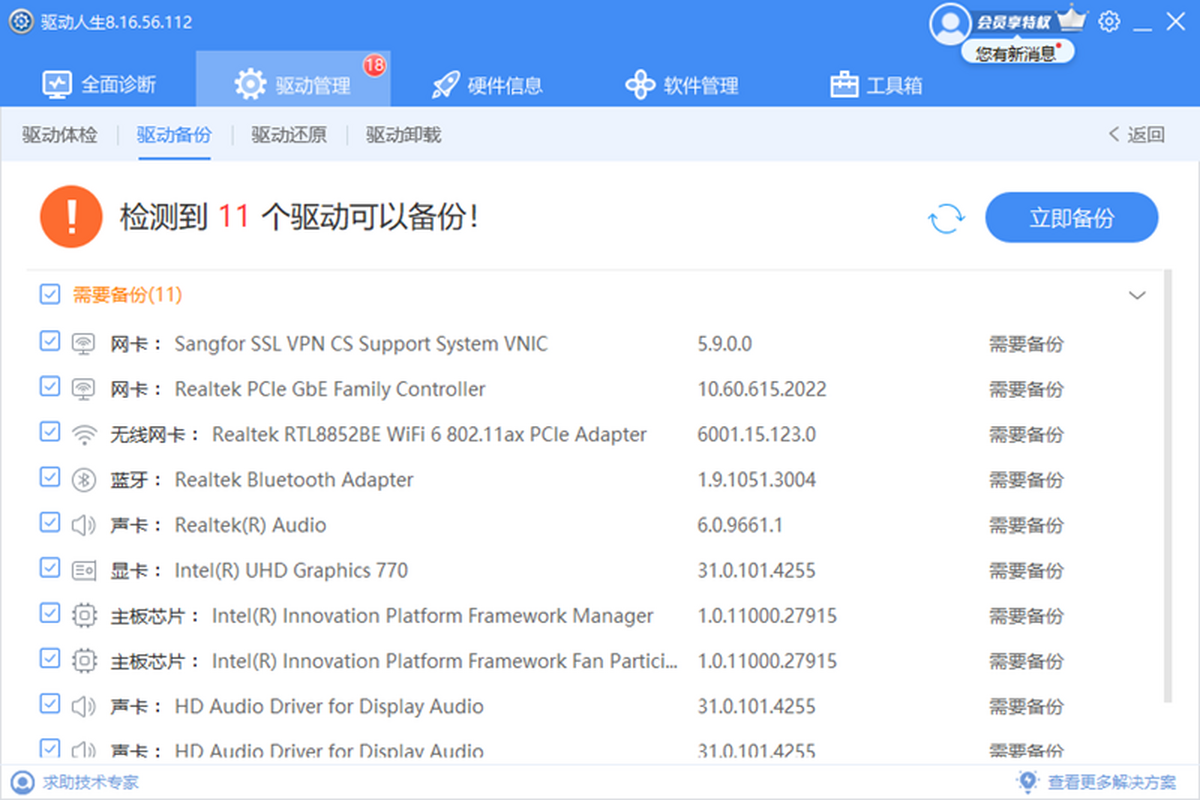Click the user profile avatar icon
This screenshot has height=800, width=1200.
948,23
